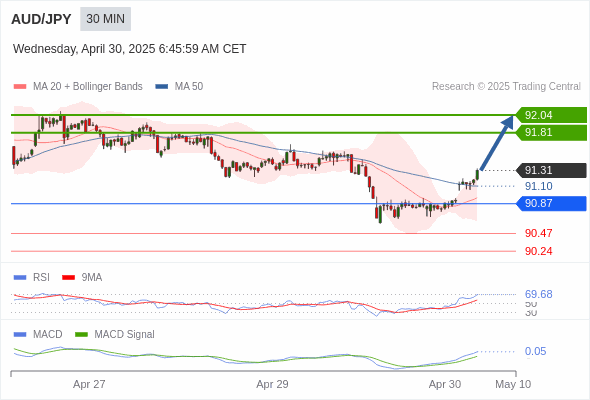The width and height of the screenshot is (590, 400).
Task: Click the MACD Signal green swatch
Action: (81, 335)
